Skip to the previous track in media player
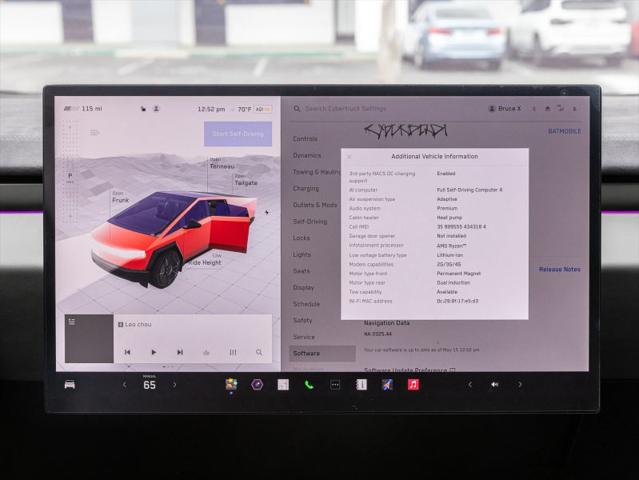 128,352
